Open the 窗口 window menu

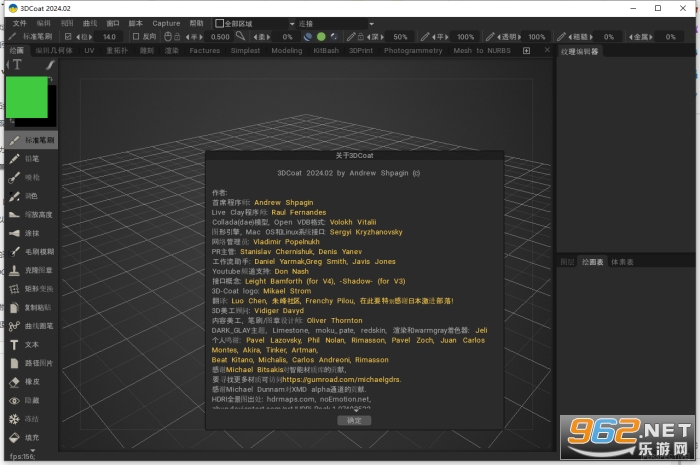pyautogui.click(x=113, y=23)
